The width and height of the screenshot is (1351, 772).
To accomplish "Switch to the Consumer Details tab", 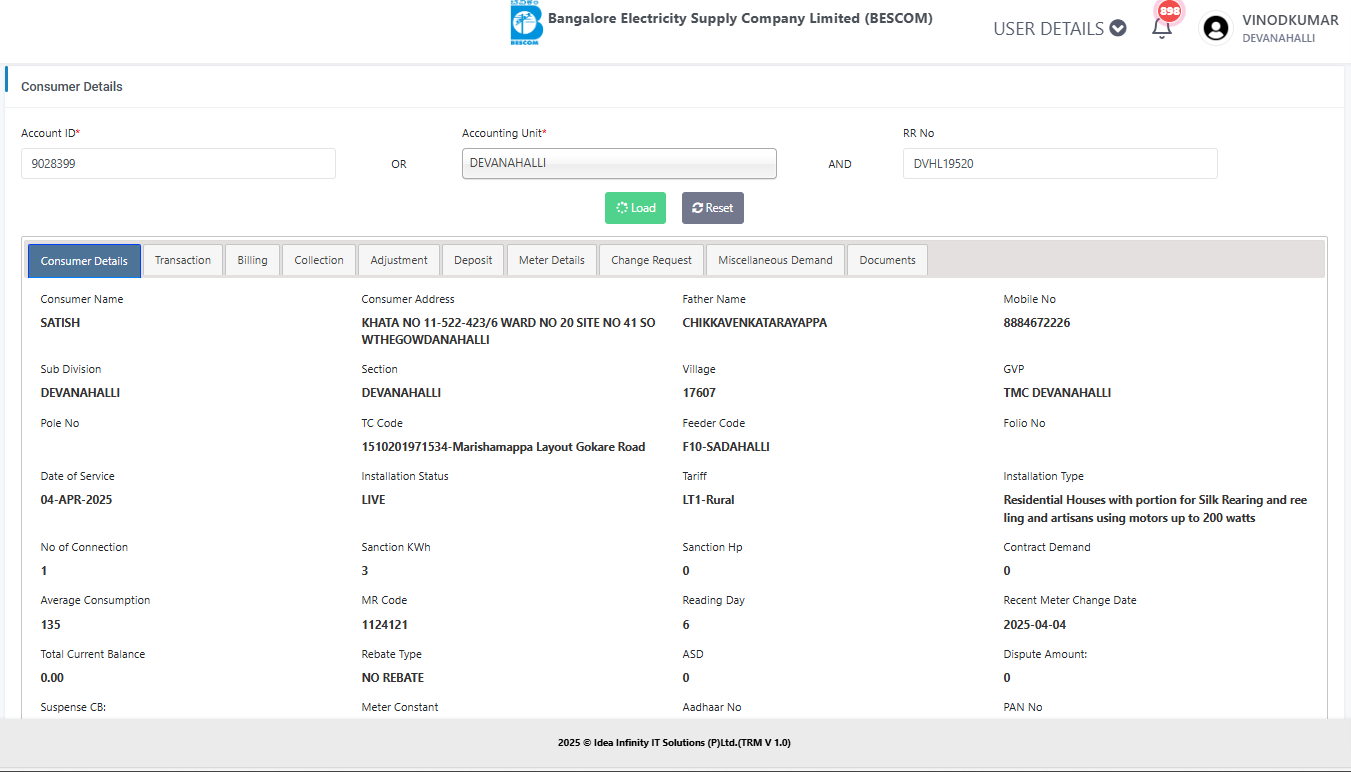I will (84, 261).
